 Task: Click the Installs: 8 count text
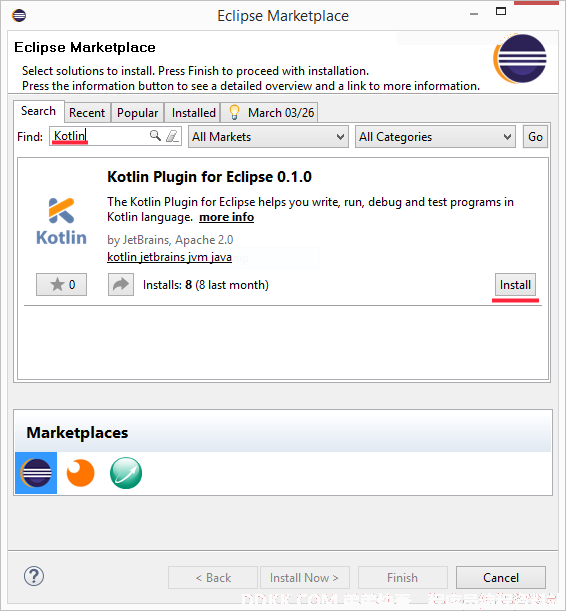tap(206, 285)
